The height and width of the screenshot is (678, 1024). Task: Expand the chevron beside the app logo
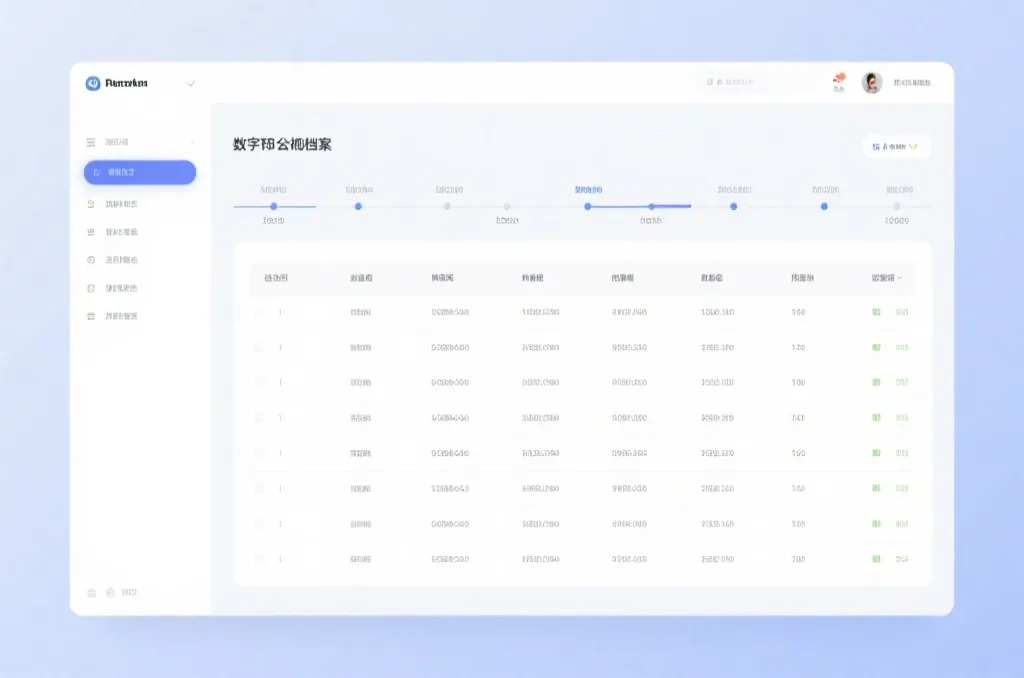190,84
